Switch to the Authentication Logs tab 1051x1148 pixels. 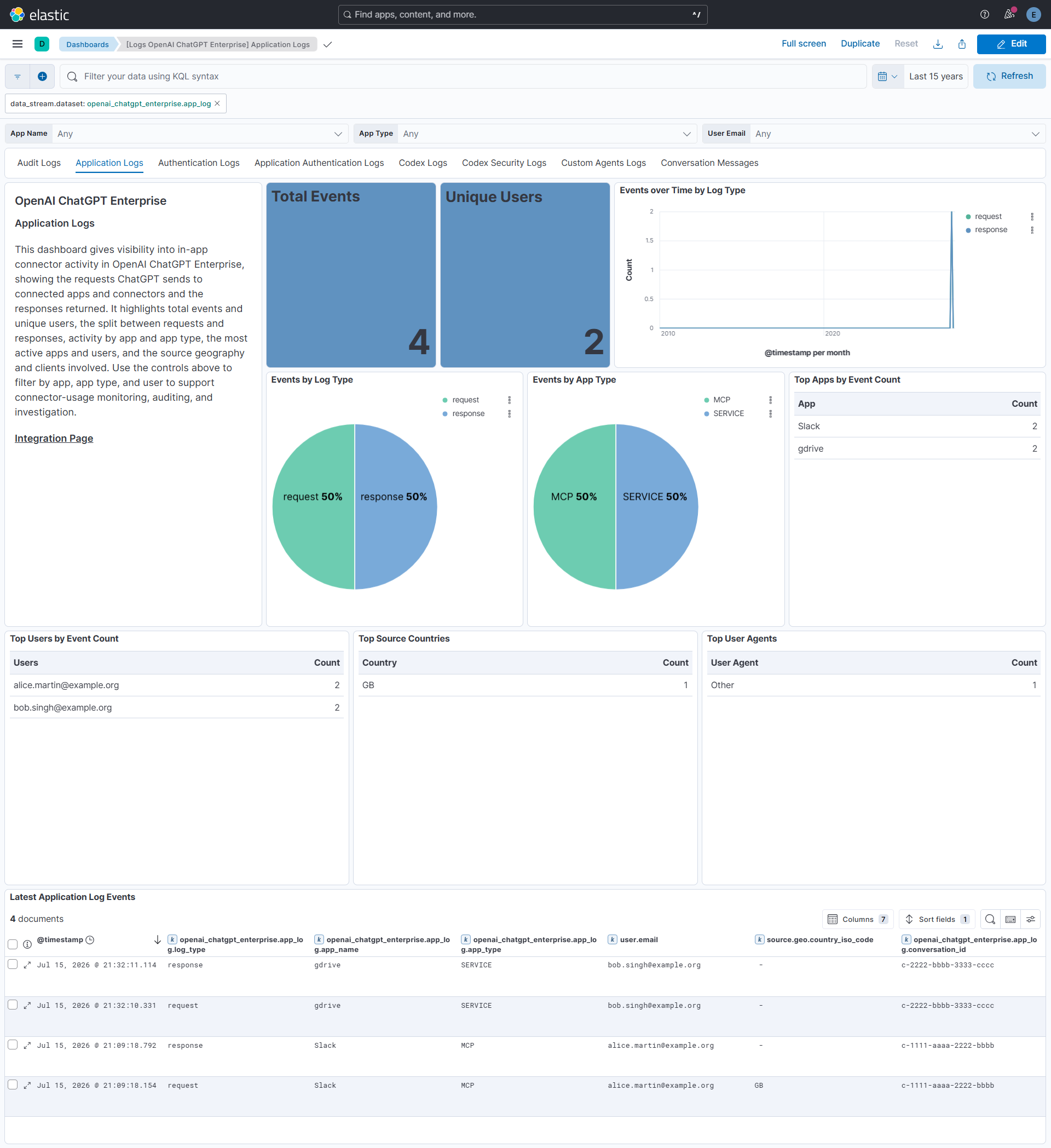(x=199, y=163)
